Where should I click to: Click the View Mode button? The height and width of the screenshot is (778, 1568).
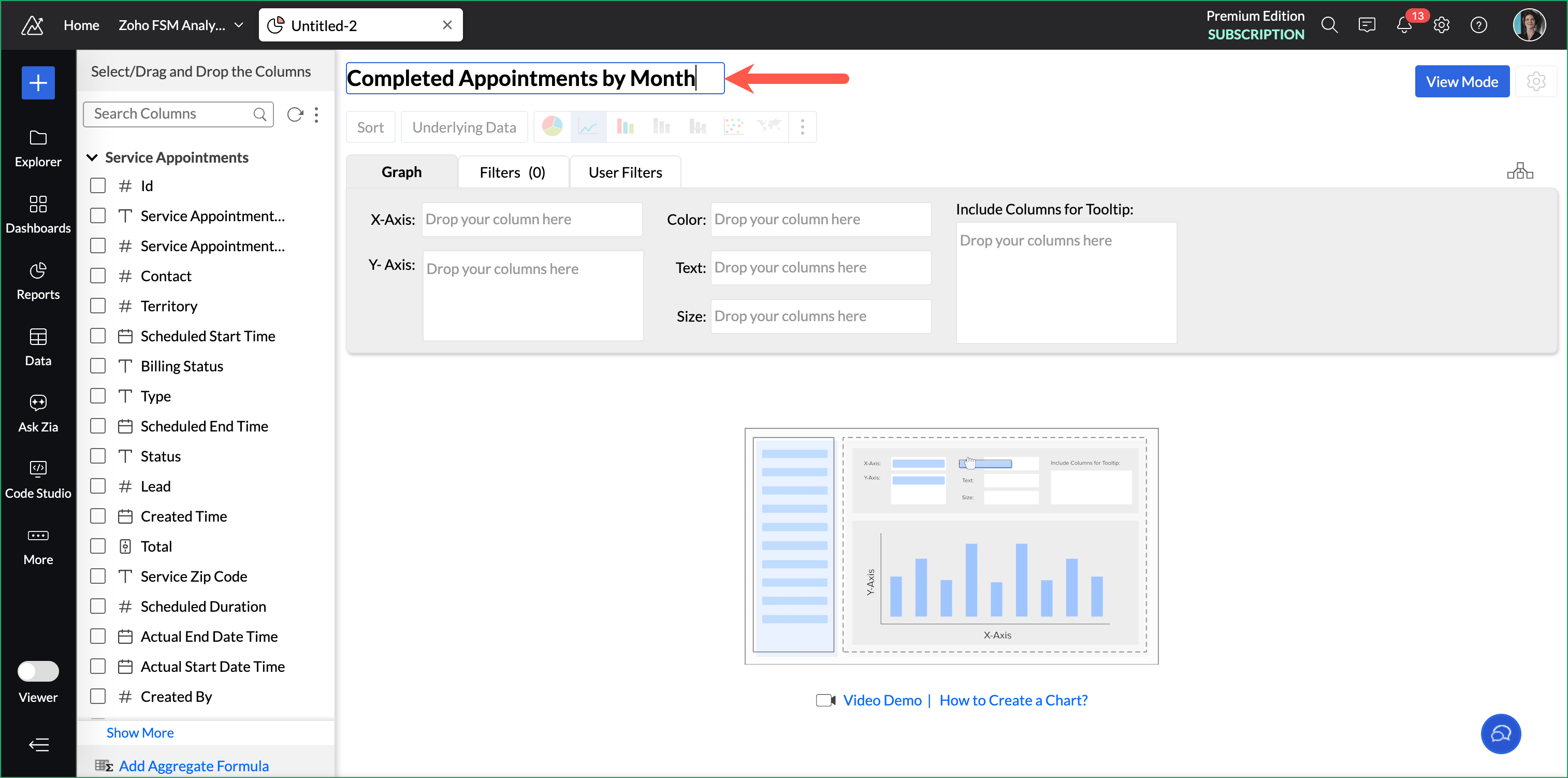(x=1461, y=81)
